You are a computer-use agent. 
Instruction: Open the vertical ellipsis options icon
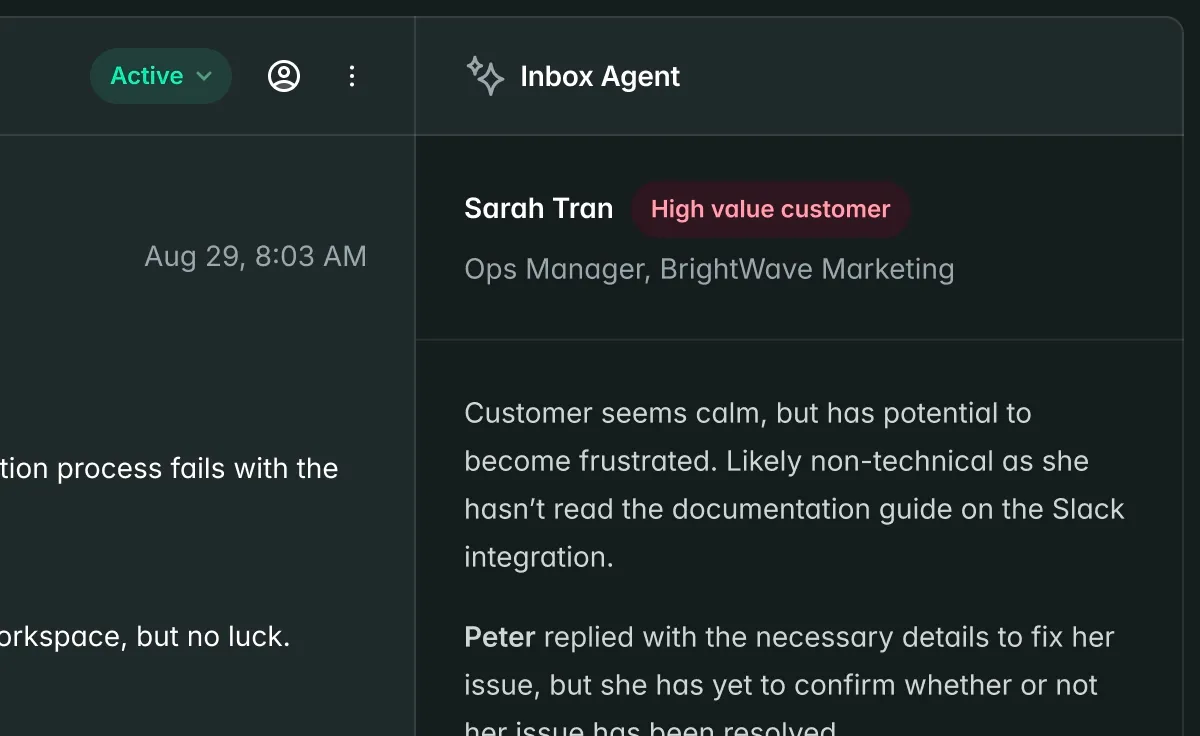pos(351,75)
